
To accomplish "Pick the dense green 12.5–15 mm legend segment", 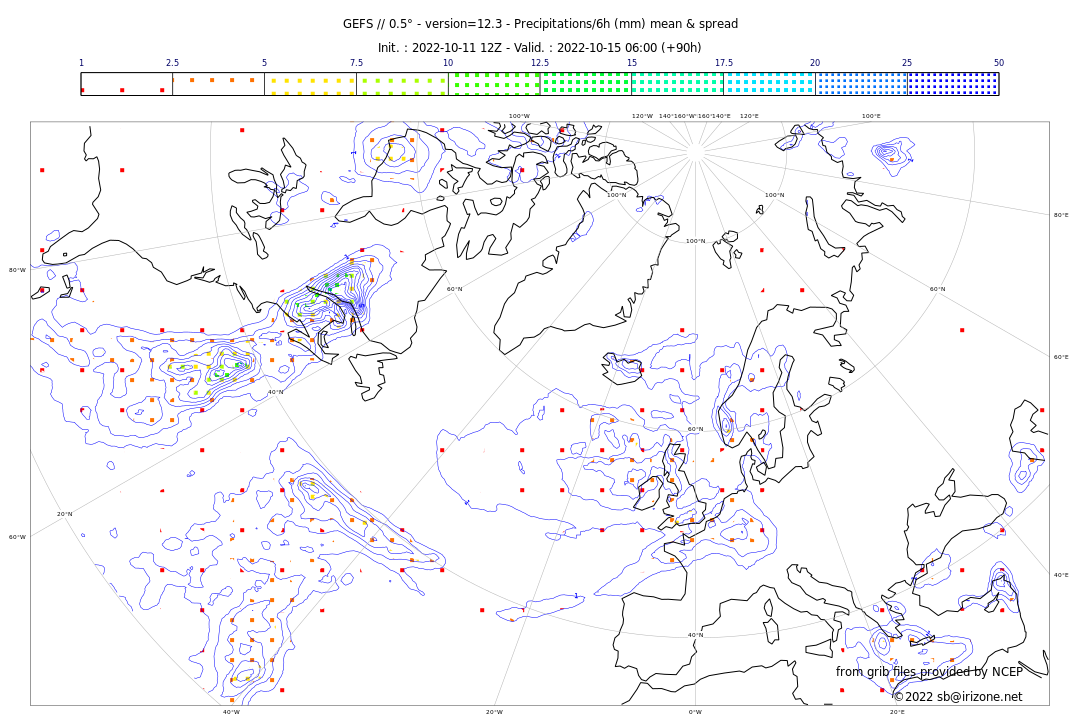I will click(x=586, y=84).
